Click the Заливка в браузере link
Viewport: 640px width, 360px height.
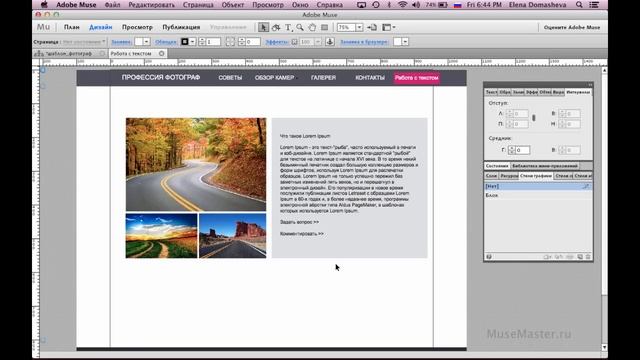[364, 42]
